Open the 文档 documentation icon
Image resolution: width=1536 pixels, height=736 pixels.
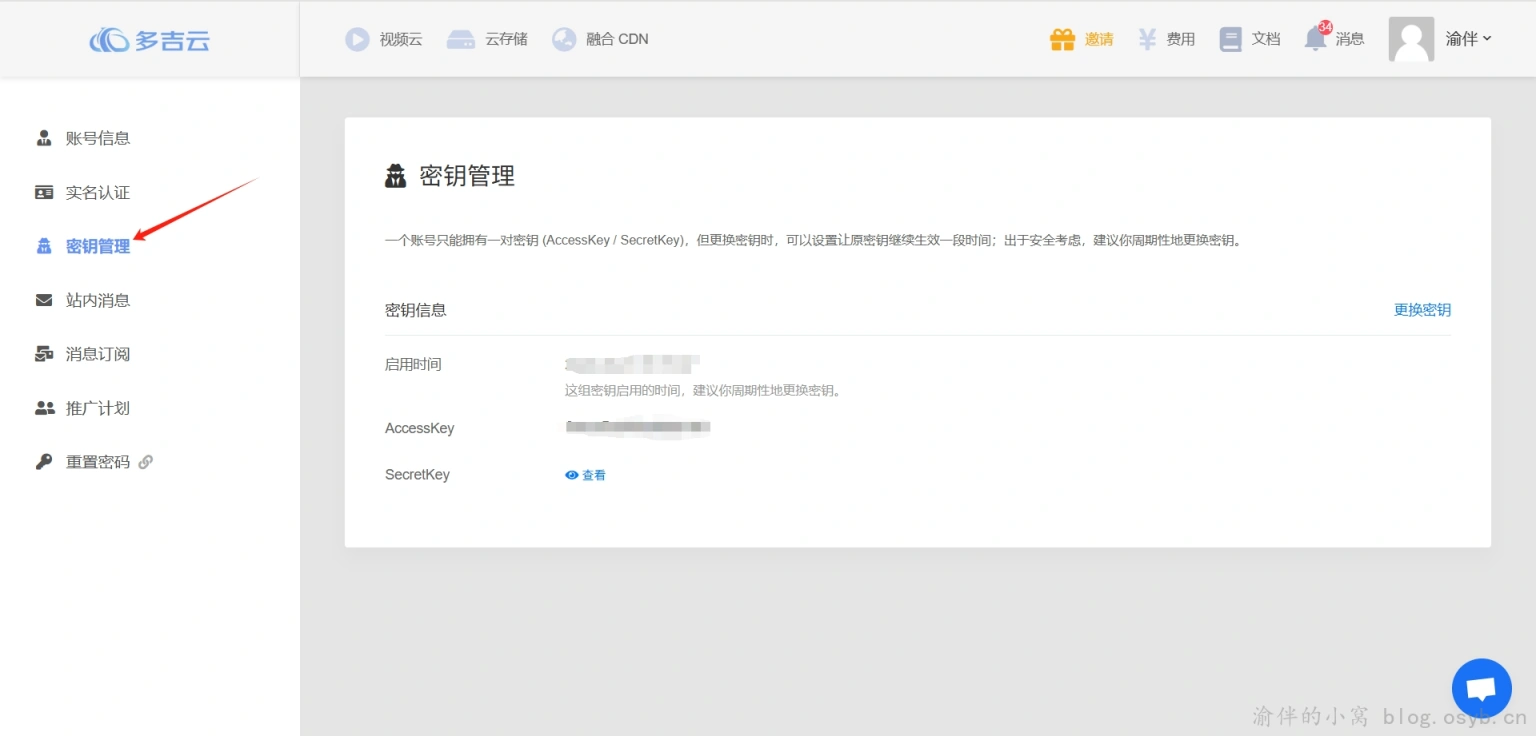click(x=1231, y=39)
